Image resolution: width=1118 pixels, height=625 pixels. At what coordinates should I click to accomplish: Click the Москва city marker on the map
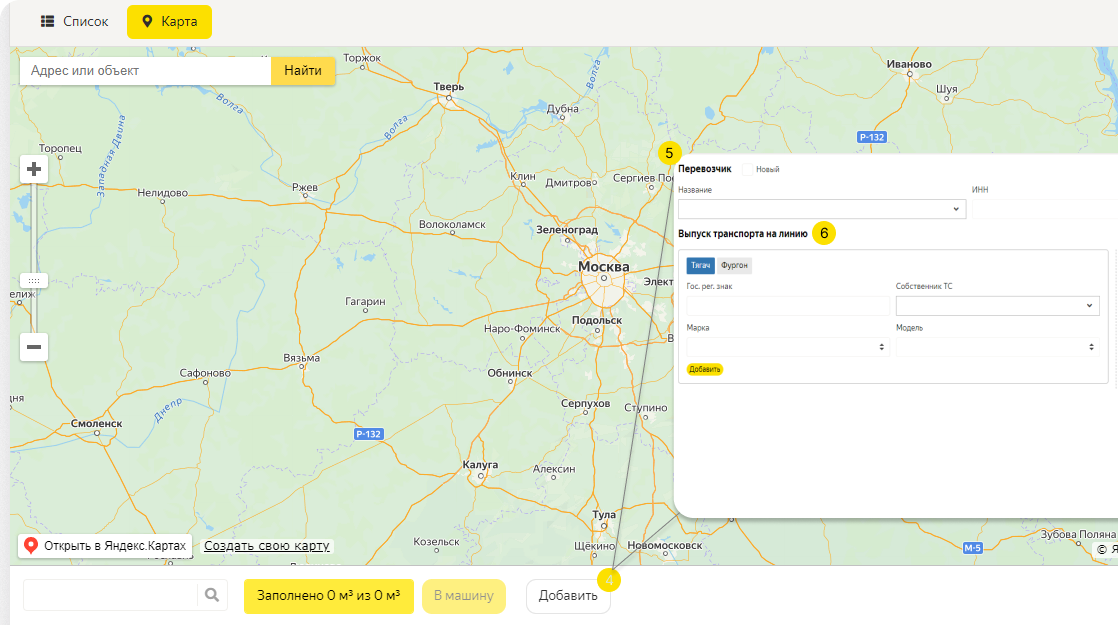pos(604,268)
